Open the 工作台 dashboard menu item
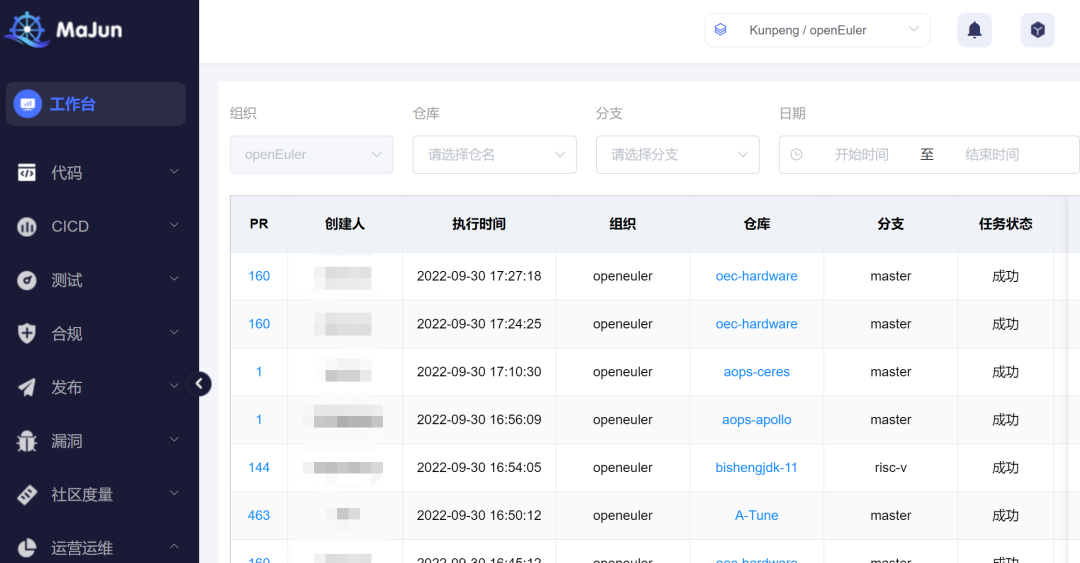The width and height of the screenshot is (1080, 563). [x=96, y=104]
